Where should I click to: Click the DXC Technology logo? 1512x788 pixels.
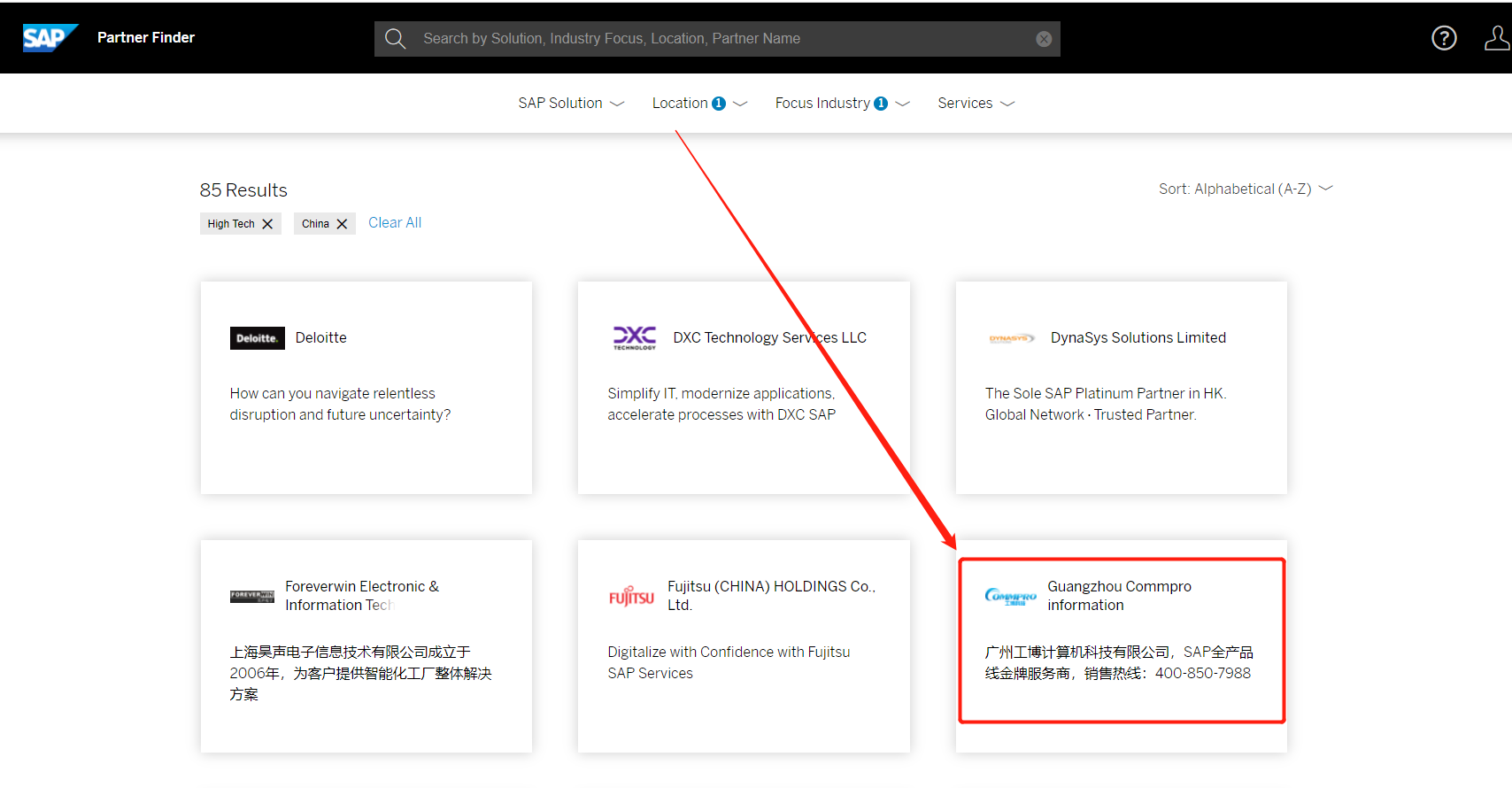pos(635,337)
